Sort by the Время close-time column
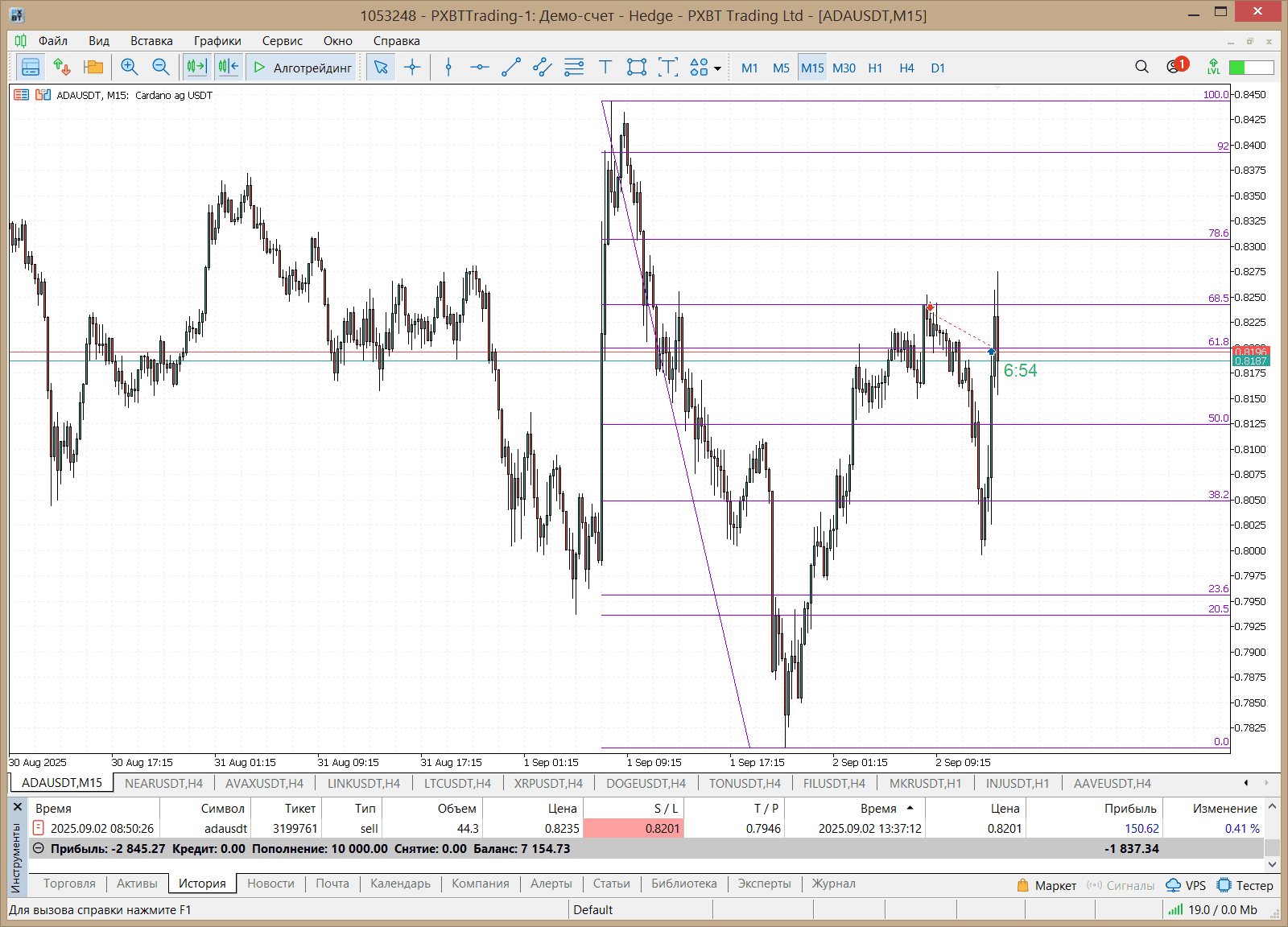 (x=877, y=808)
